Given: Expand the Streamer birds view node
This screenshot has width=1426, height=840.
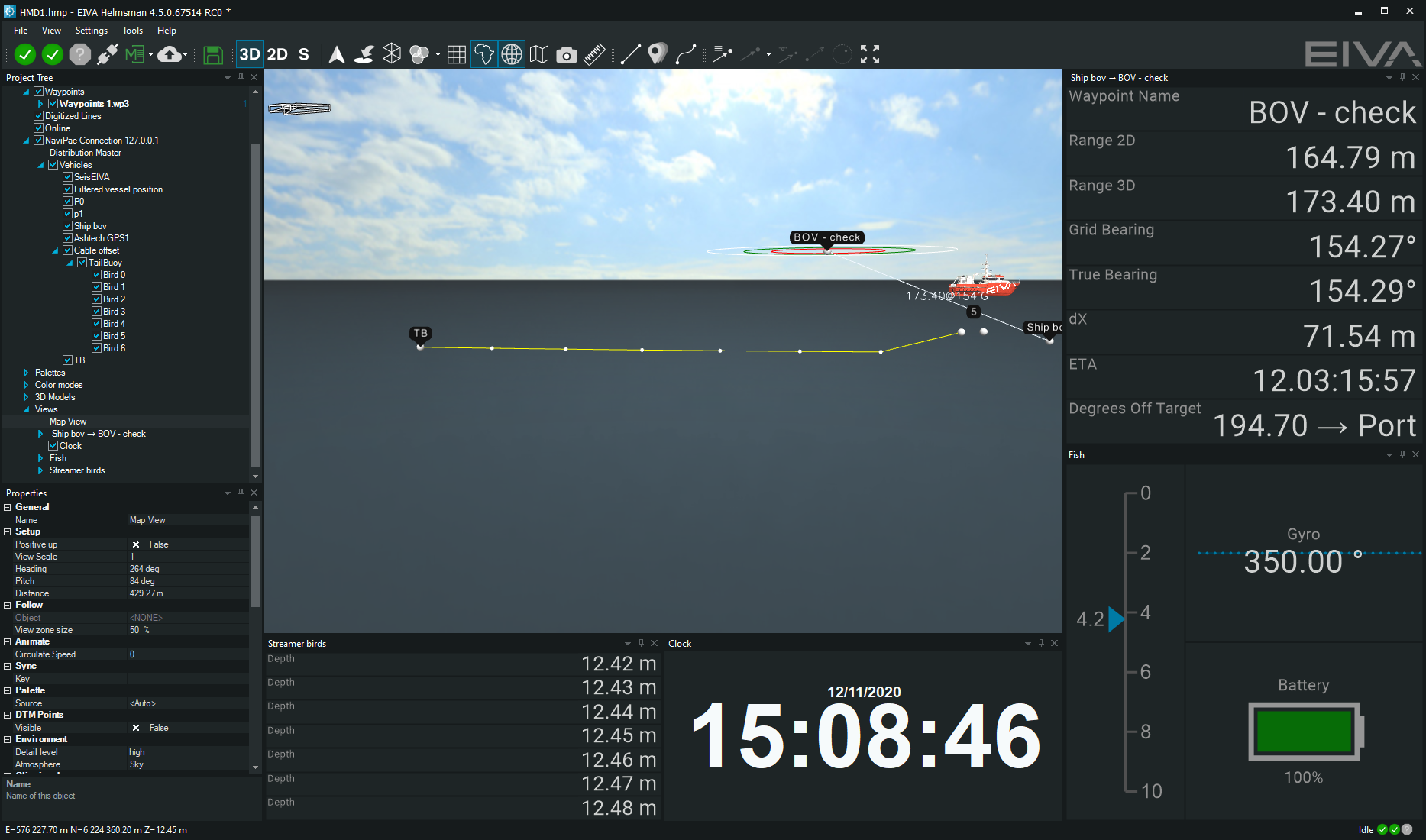Looking at the screenshot, I should (x=40, y=470).
